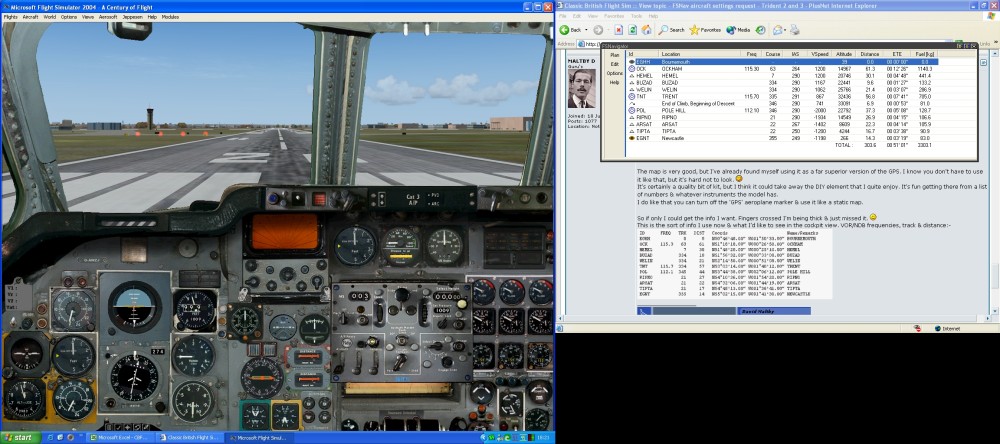This screenshot has width=1000, height=444.
Task: Open the Media pane button
Action: (739, 30)
